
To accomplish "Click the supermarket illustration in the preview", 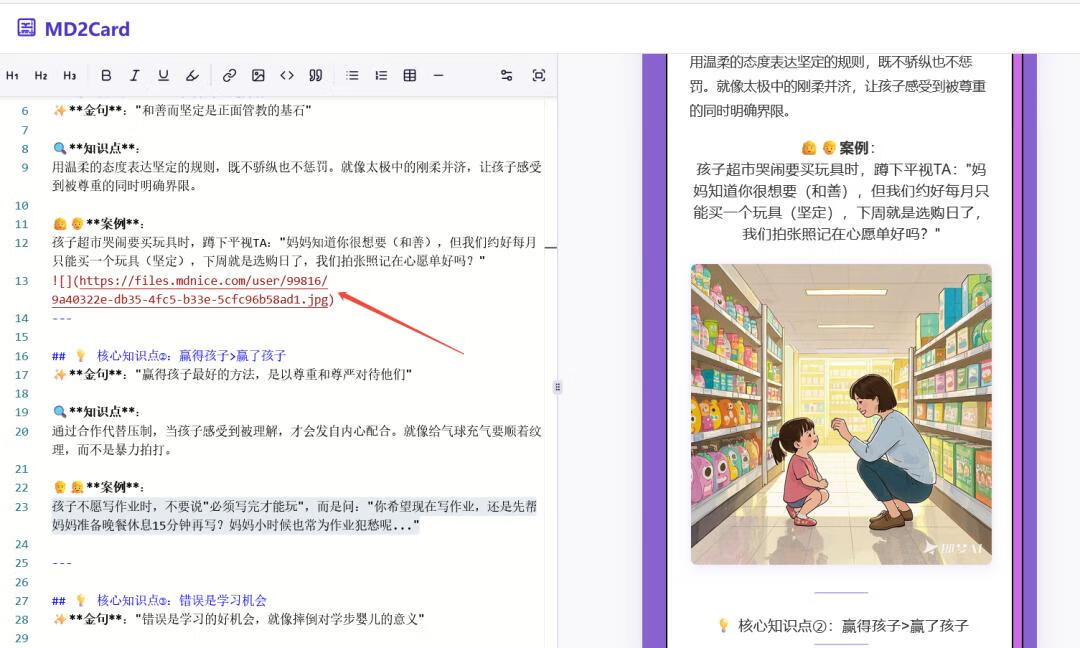I will coord(840,414).
